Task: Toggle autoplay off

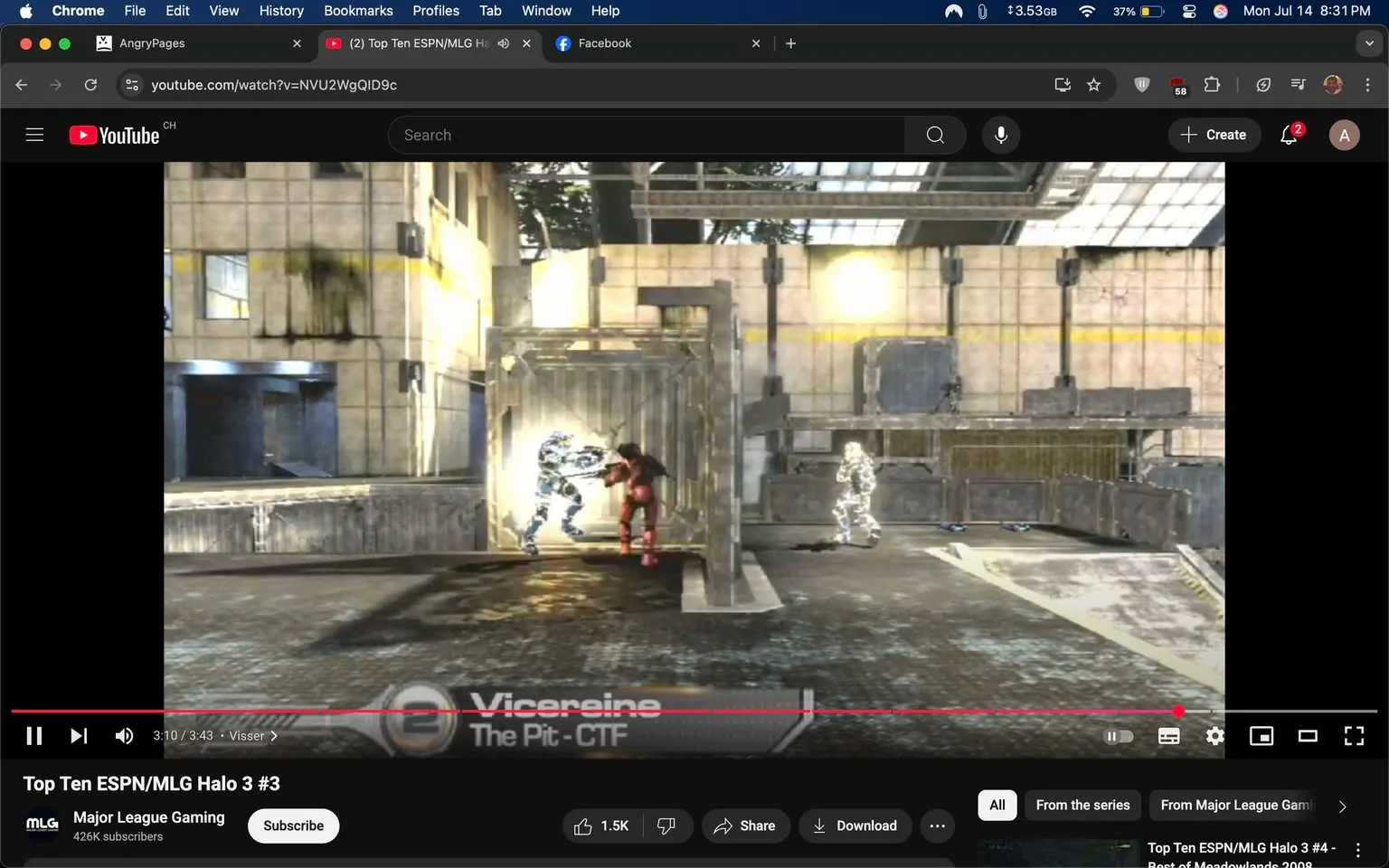Action: pyautogui.click(x=1119, y=736)
